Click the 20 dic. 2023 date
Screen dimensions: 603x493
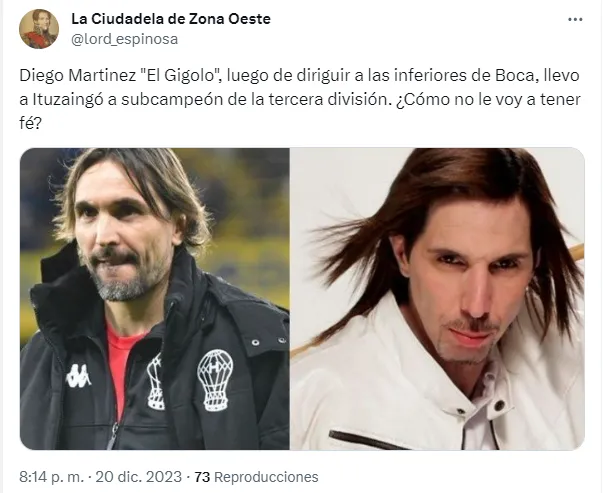click(138, 477)
